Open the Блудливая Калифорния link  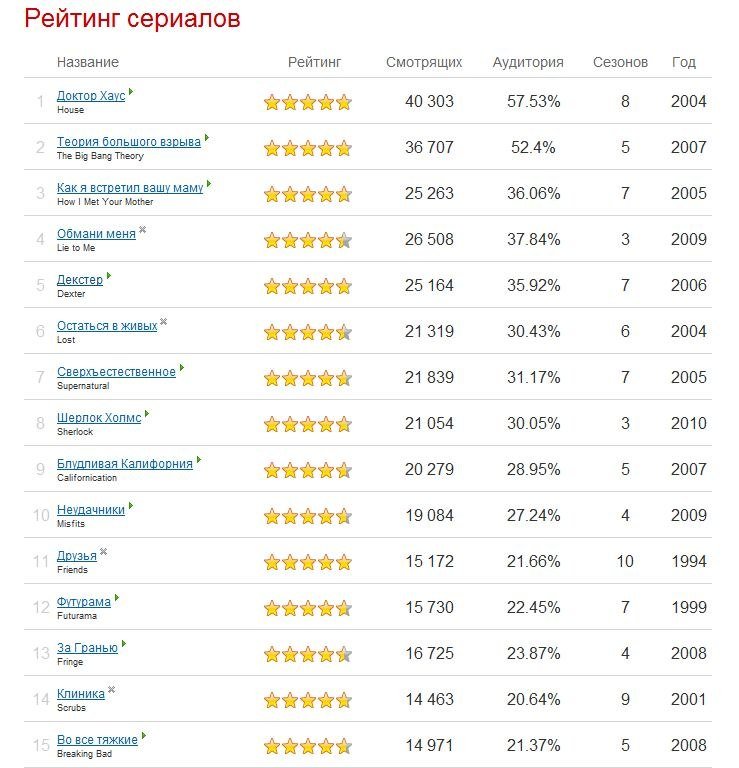pyautogui.click(x=125, y=464)
